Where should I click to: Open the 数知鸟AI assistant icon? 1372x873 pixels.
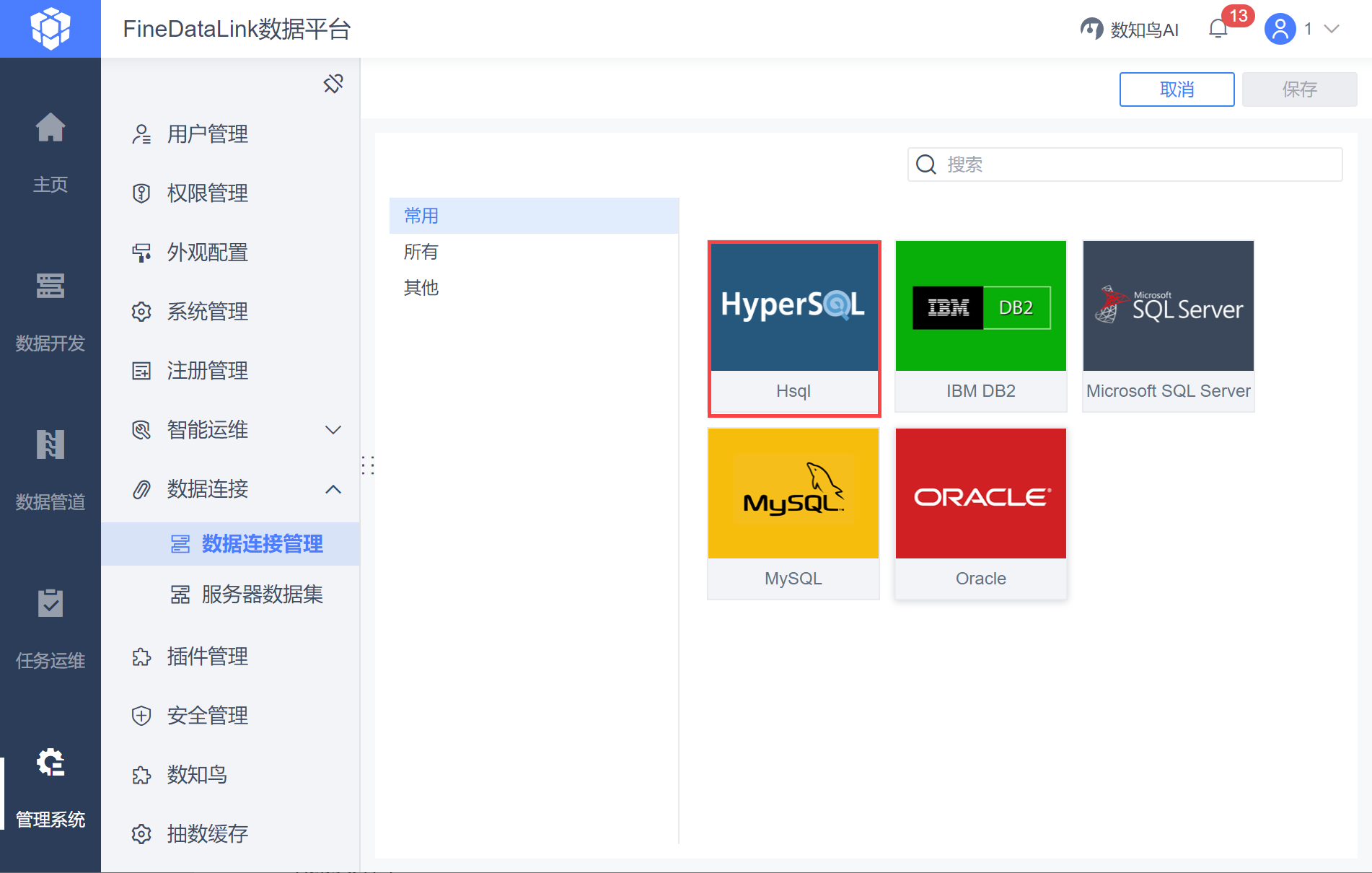pyautogui.click(x=1091, y=29)
